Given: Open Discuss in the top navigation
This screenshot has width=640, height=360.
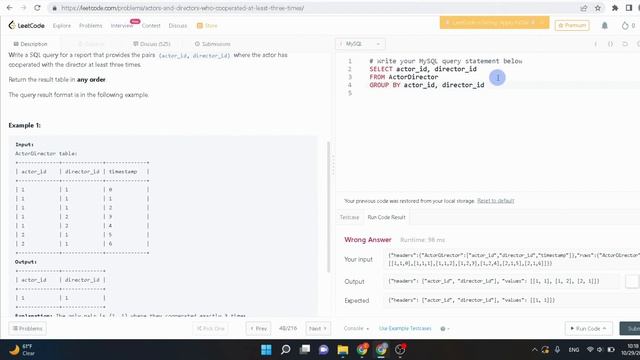Looking at the screenshot, I should tap(178, 25).
